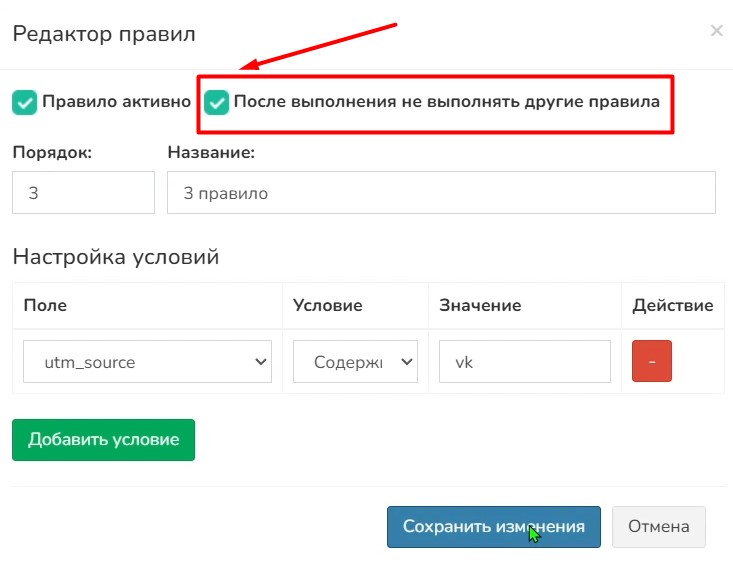Click into the "Название" text field
Screen dimensions: 733x580
coord(441,193)
